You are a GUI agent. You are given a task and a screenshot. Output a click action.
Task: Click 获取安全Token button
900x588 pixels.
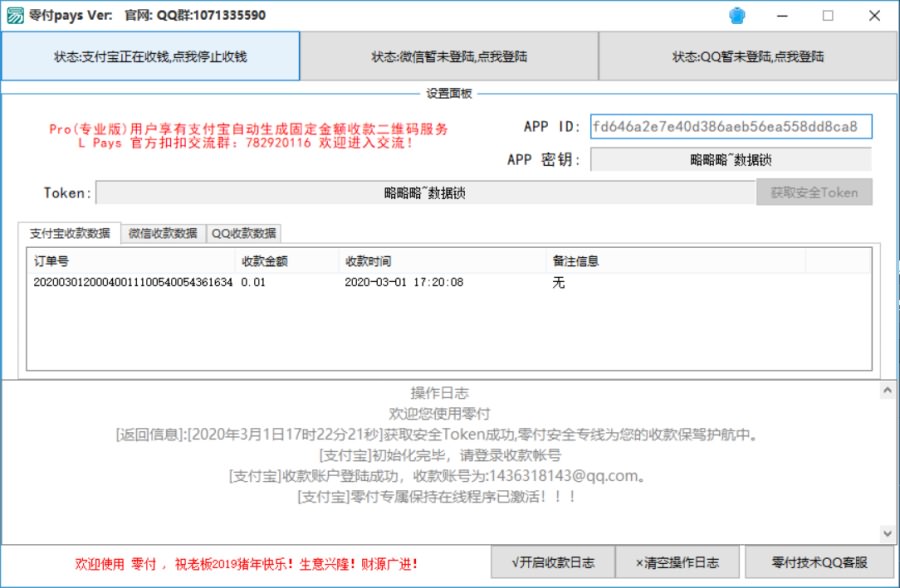click(814, 192)
